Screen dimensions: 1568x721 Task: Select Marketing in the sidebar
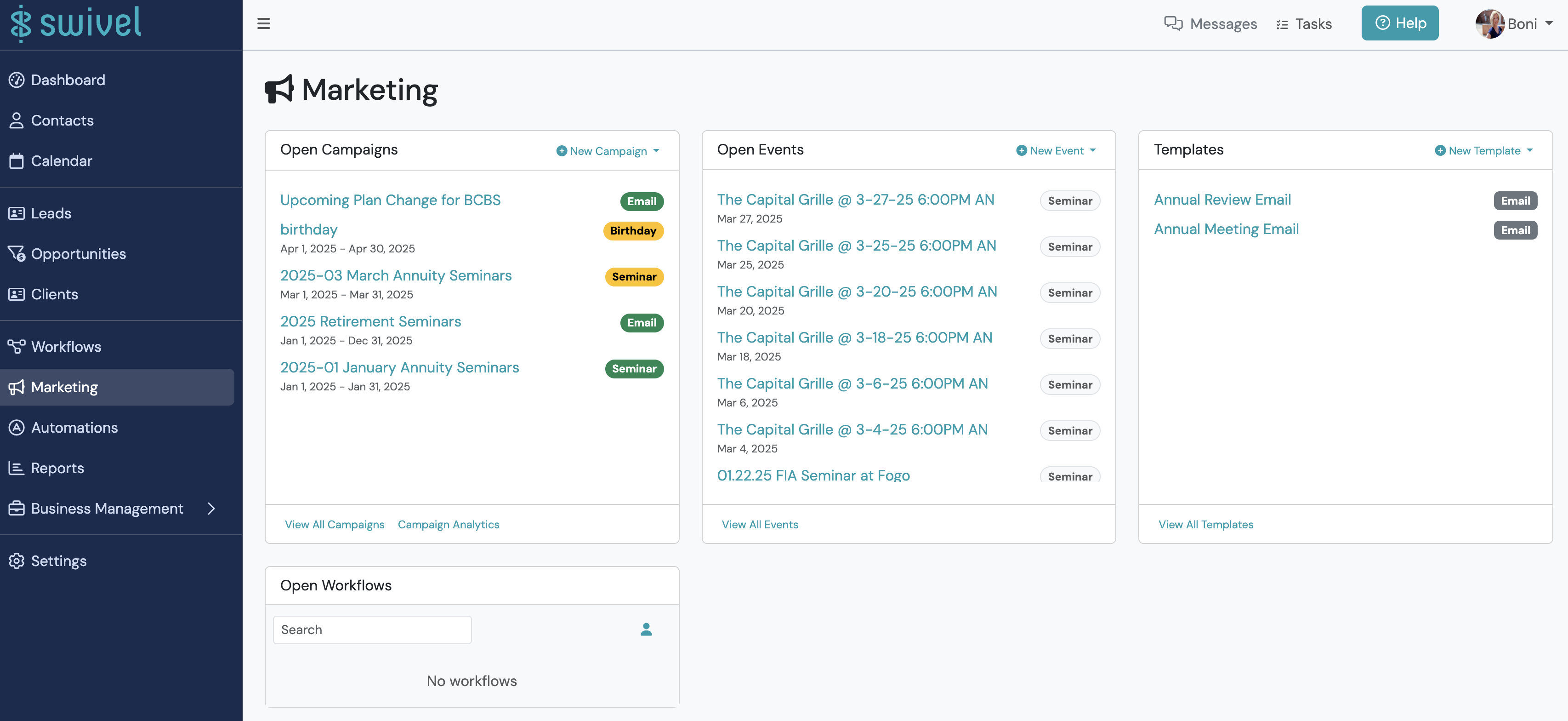(x=117, y=387)
